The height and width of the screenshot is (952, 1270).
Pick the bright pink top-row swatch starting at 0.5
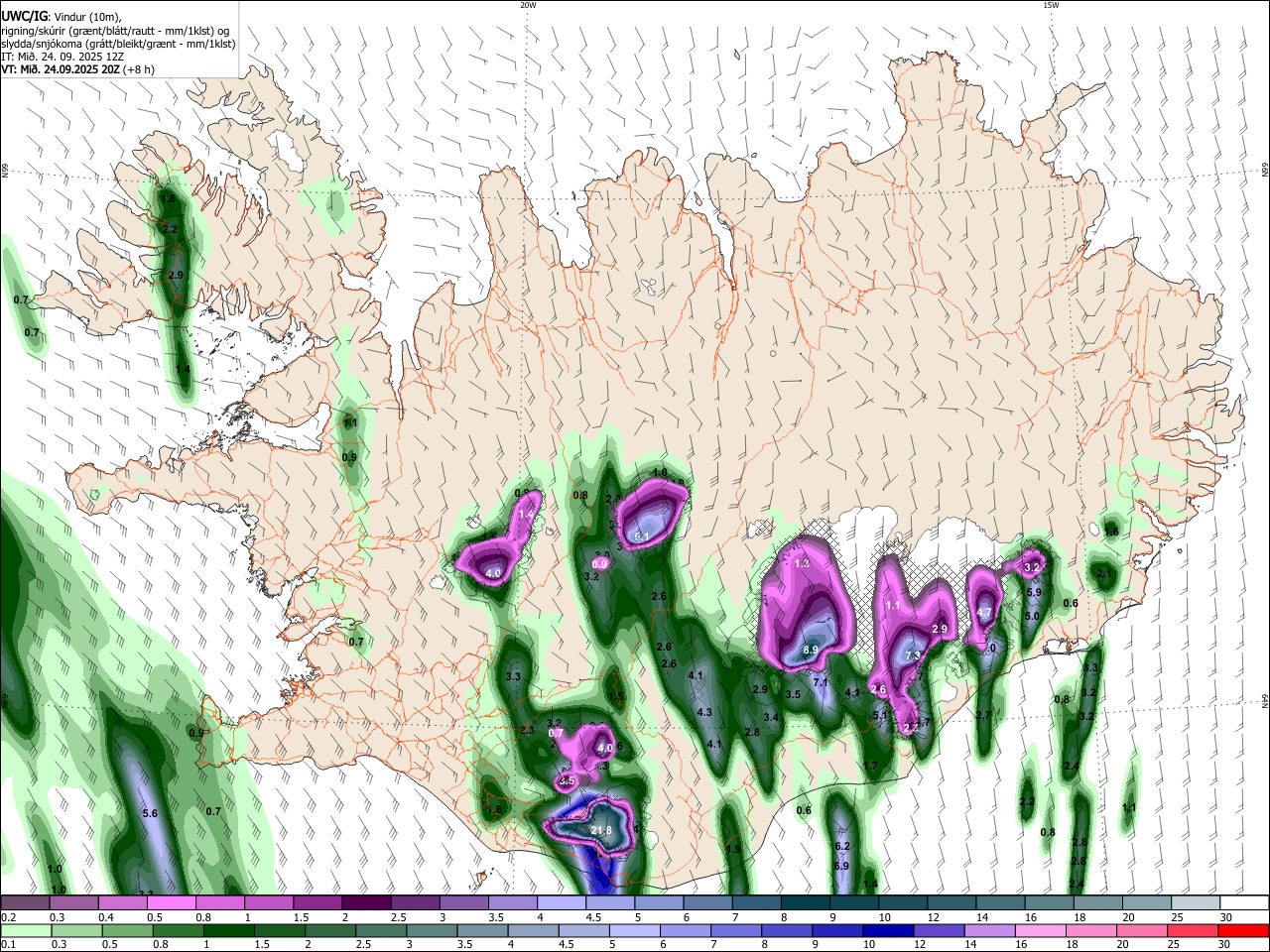pyautogui.click(x=171, y=903)
